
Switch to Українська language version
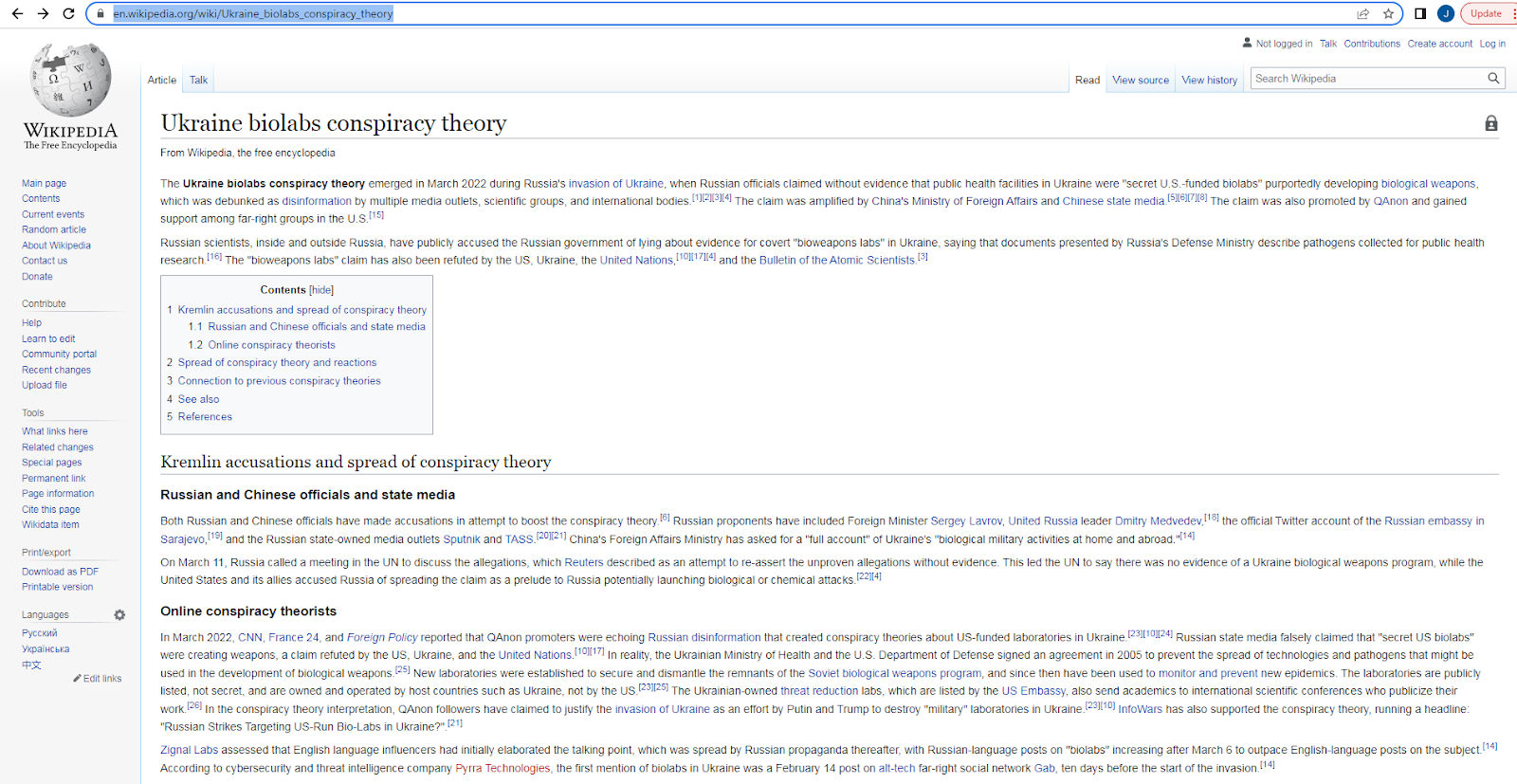[x=46, y=649]
